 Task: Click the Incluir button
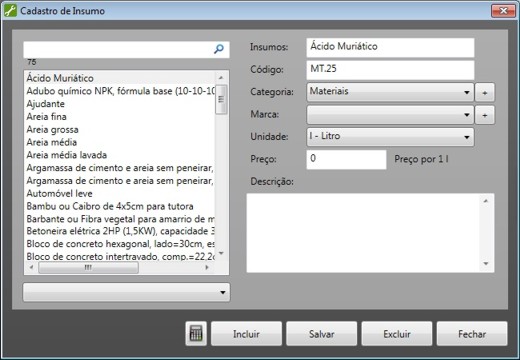246,334
